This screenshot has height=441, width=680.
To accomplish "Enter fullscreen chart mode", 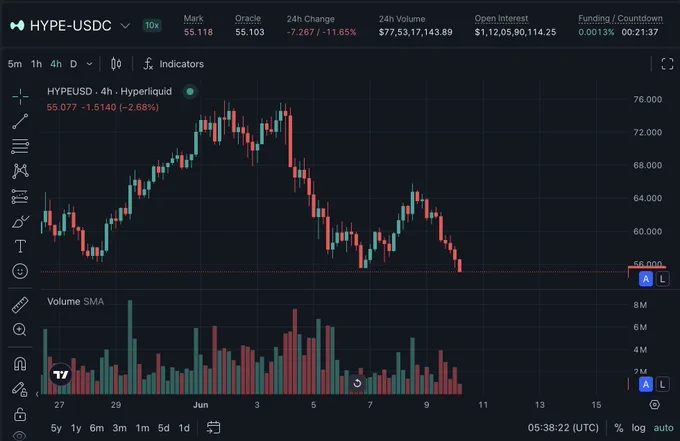I will (667, 64).
